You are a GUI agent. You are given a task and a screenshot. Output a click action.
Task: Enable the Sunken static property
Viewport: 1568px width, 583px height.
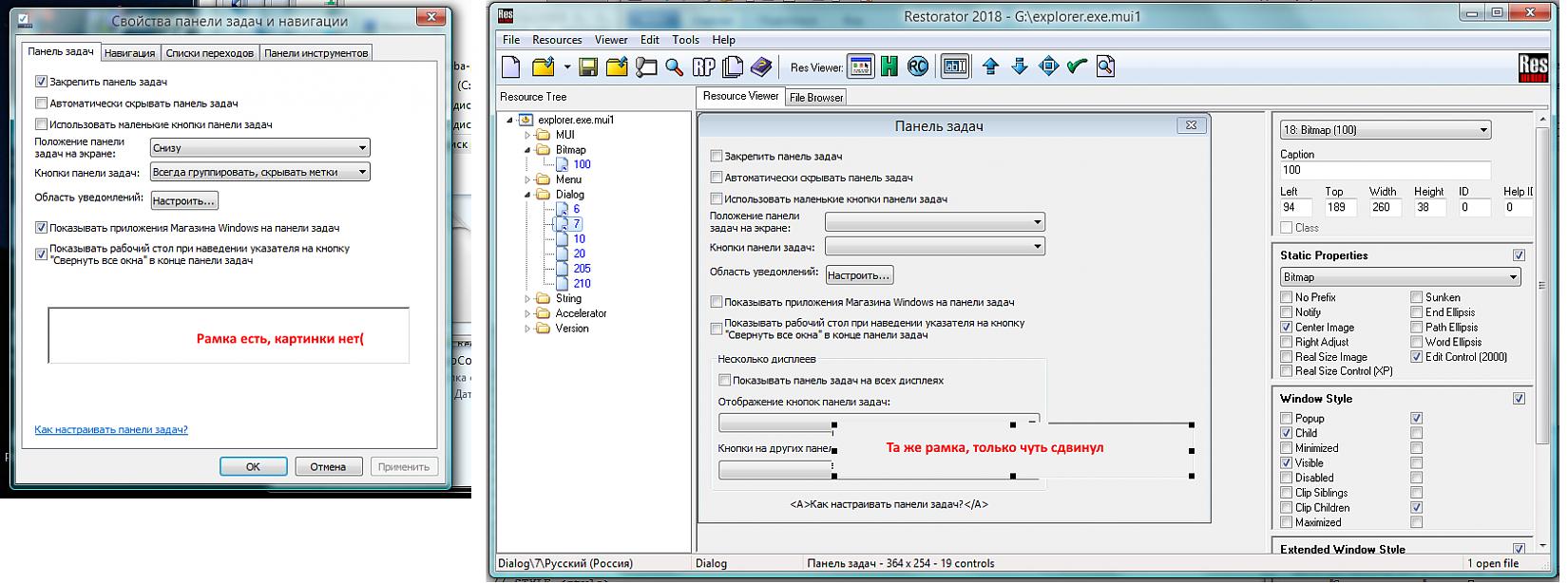pos(1417,297)
